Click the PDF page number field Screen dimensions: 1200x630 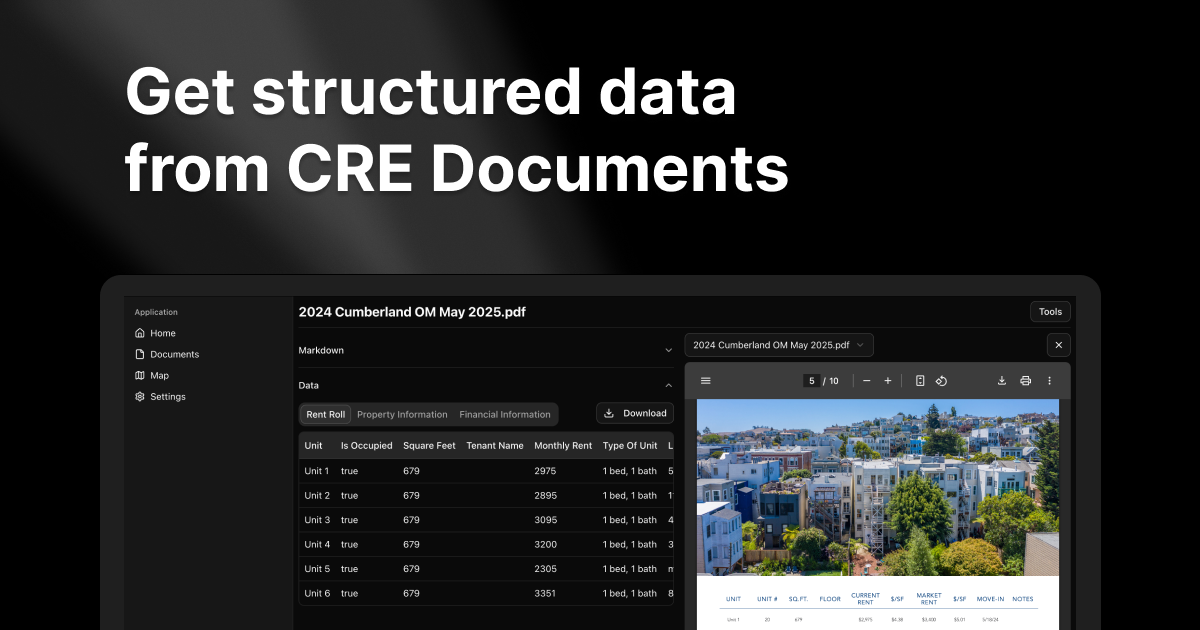pyautogui.click(x=812, y=381)
